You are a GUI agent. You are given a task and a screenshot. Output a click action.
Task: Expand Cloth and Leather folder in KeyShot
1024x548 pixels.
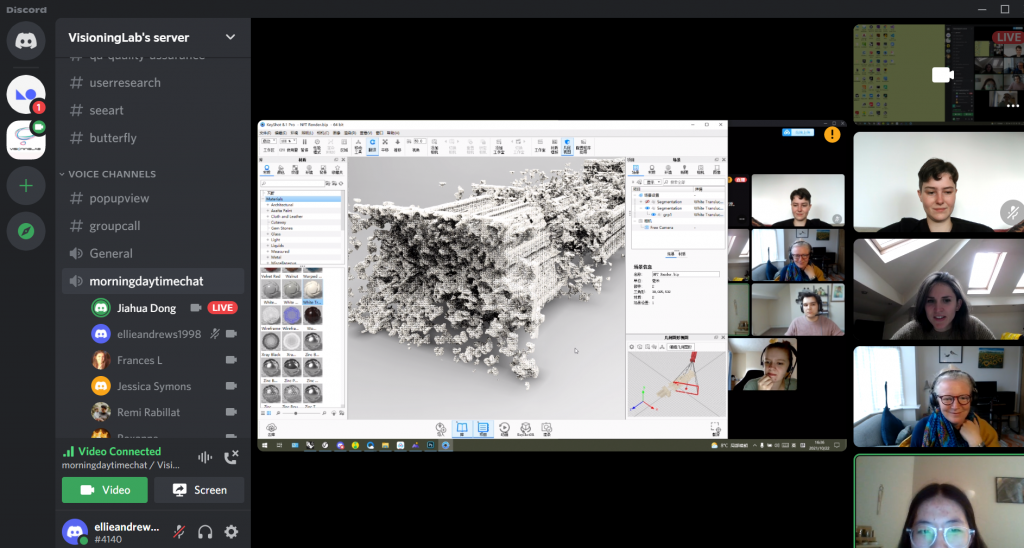coord(268,216)
